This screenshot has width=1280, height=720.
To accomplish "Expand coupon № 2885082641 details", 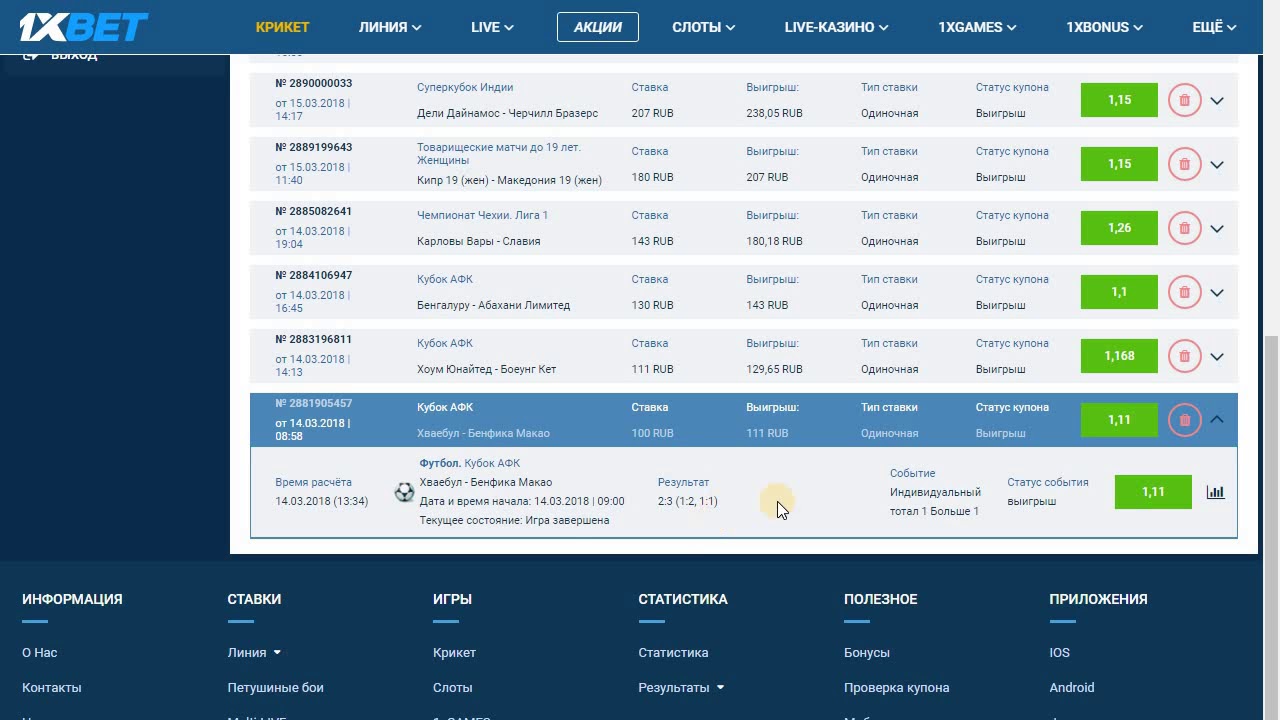I will tap(1217, 228).
